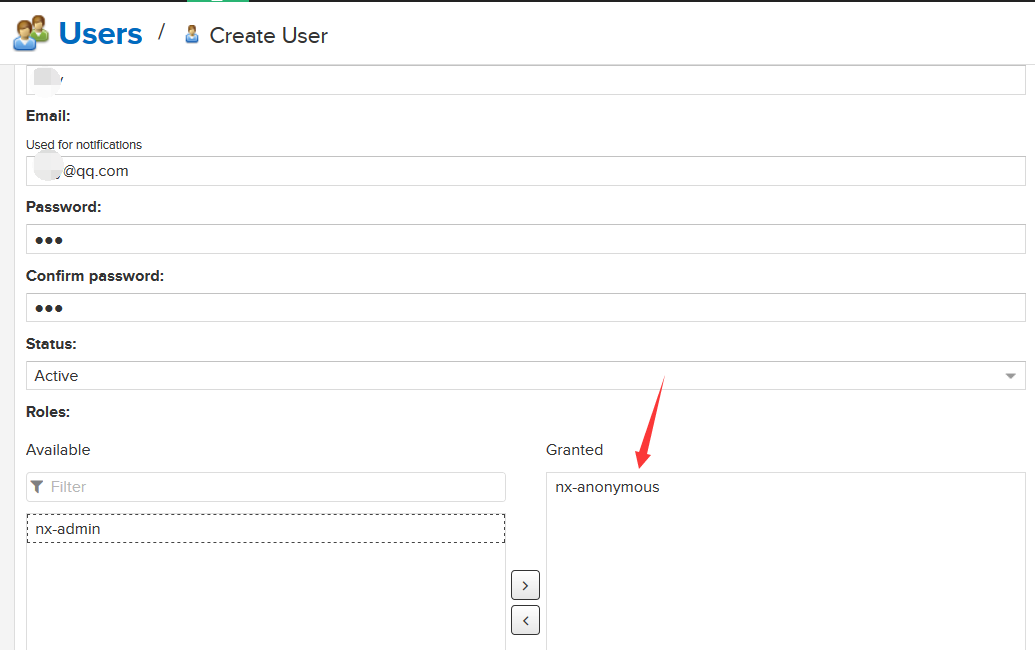Viewport: 1035px width, 650px height.
Task: Focus the Filter roles input
Action: click(x=270, y=487)
